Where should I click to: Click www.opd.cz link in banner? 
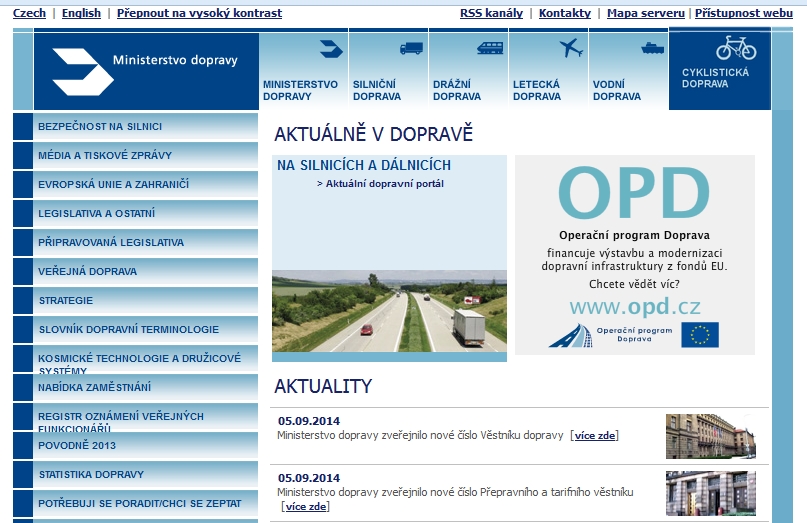click(x=635, y=307)
